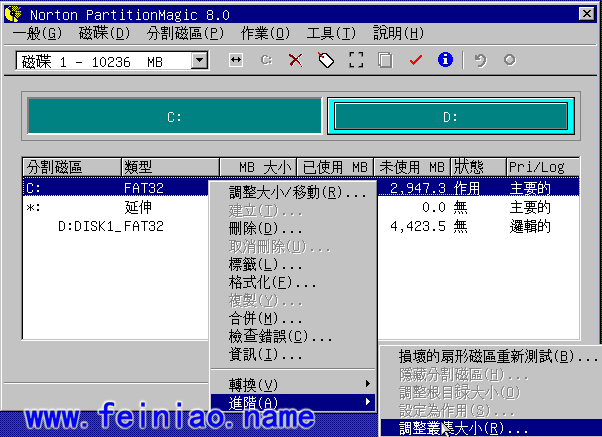The height and width of the screenshot is (437, 602).
Task: Click the red checkmark check errors icon
Action: (415, 60)
